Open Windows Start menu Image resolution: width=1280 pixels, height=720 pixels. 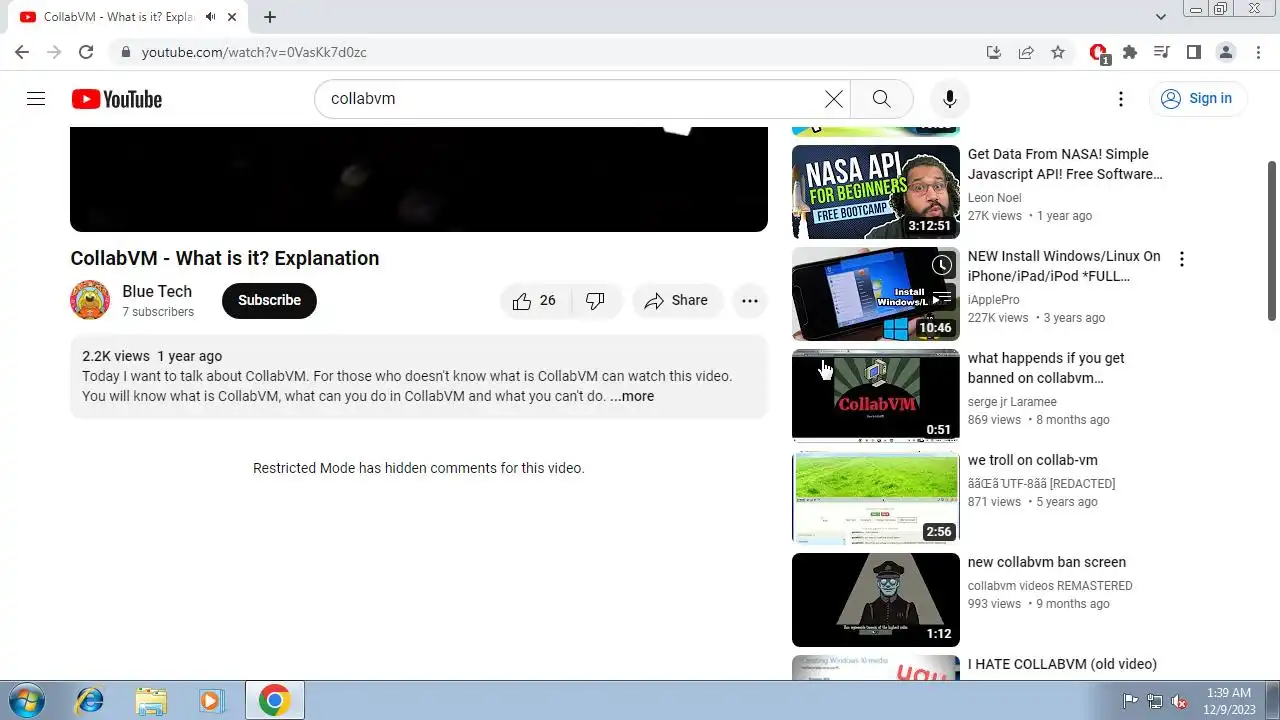(27, 700)
